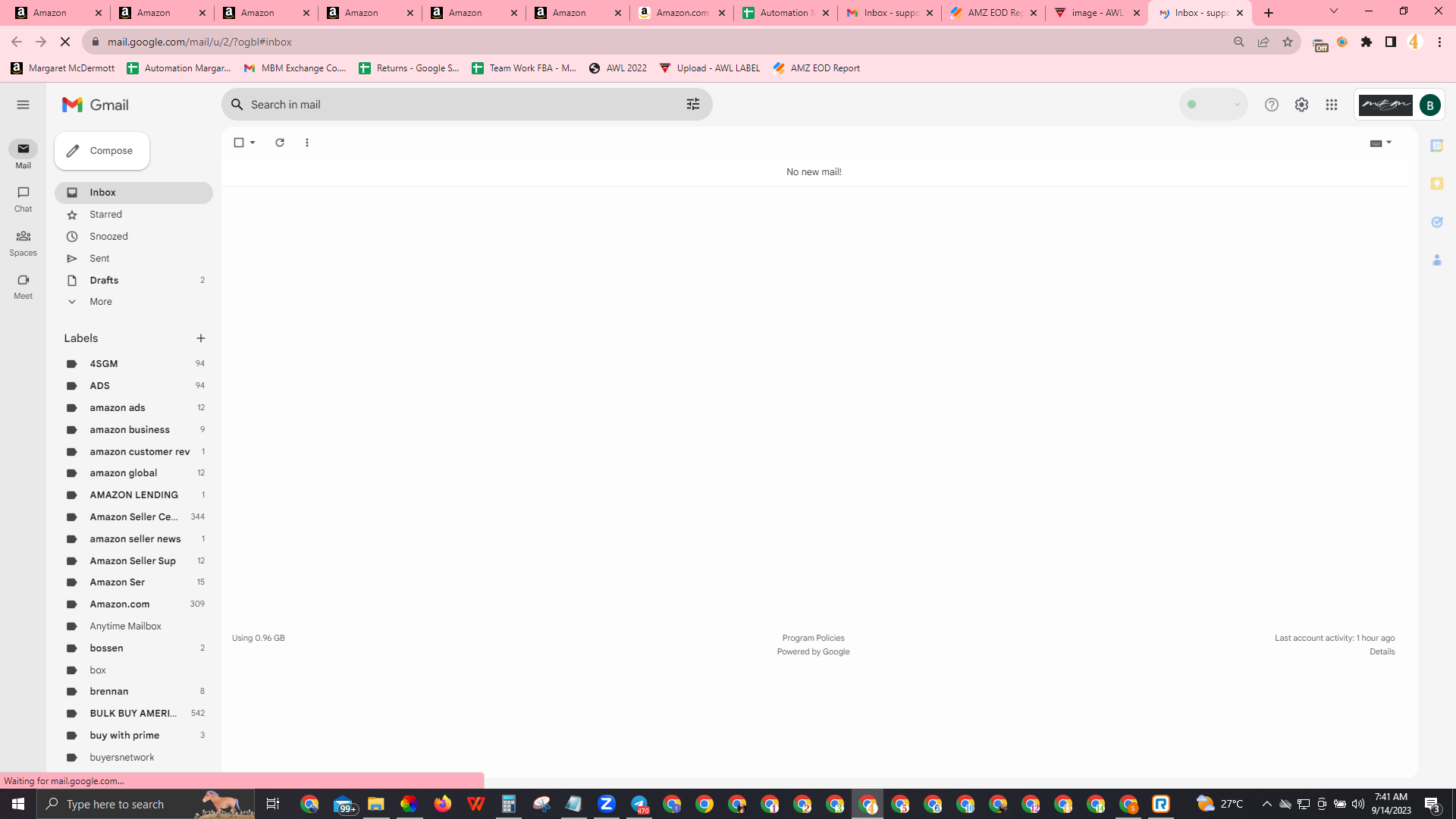Open Windows Start menu
This screenshot has width=1456, height=819.
pos(18,804)
